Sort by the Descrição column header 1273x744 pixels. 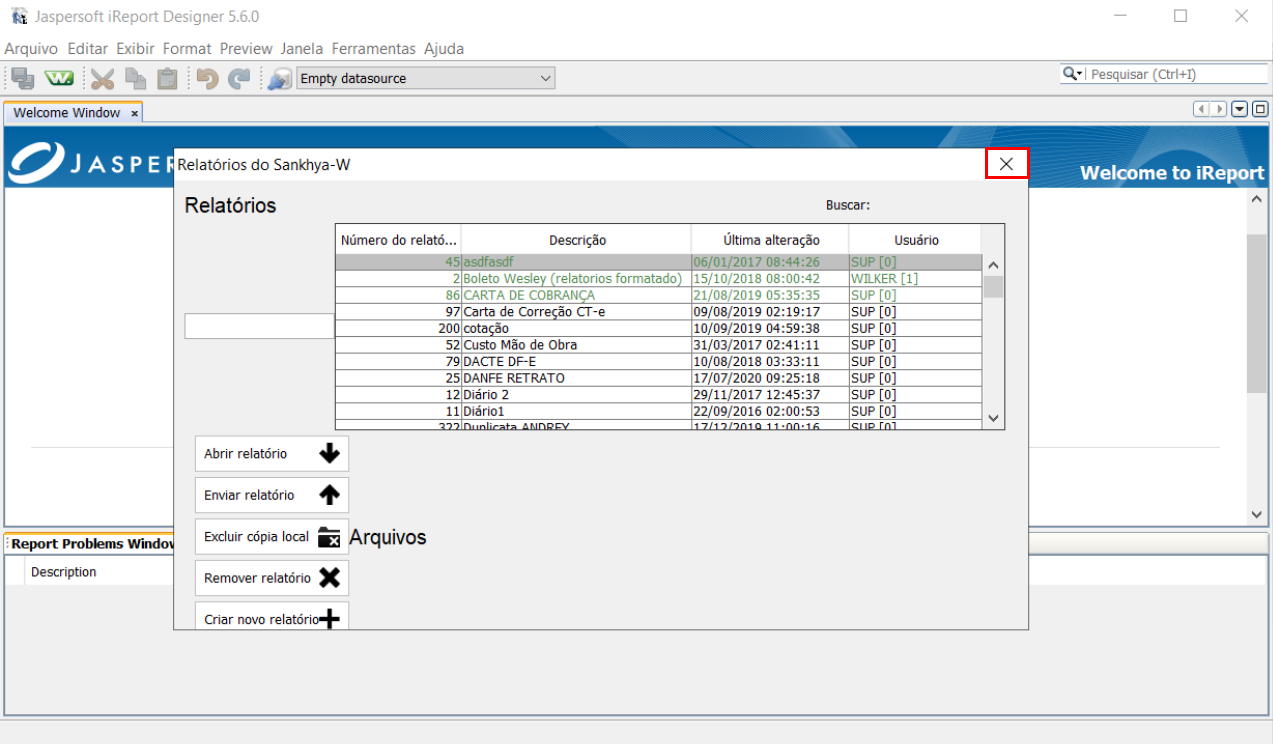(577, 240)
